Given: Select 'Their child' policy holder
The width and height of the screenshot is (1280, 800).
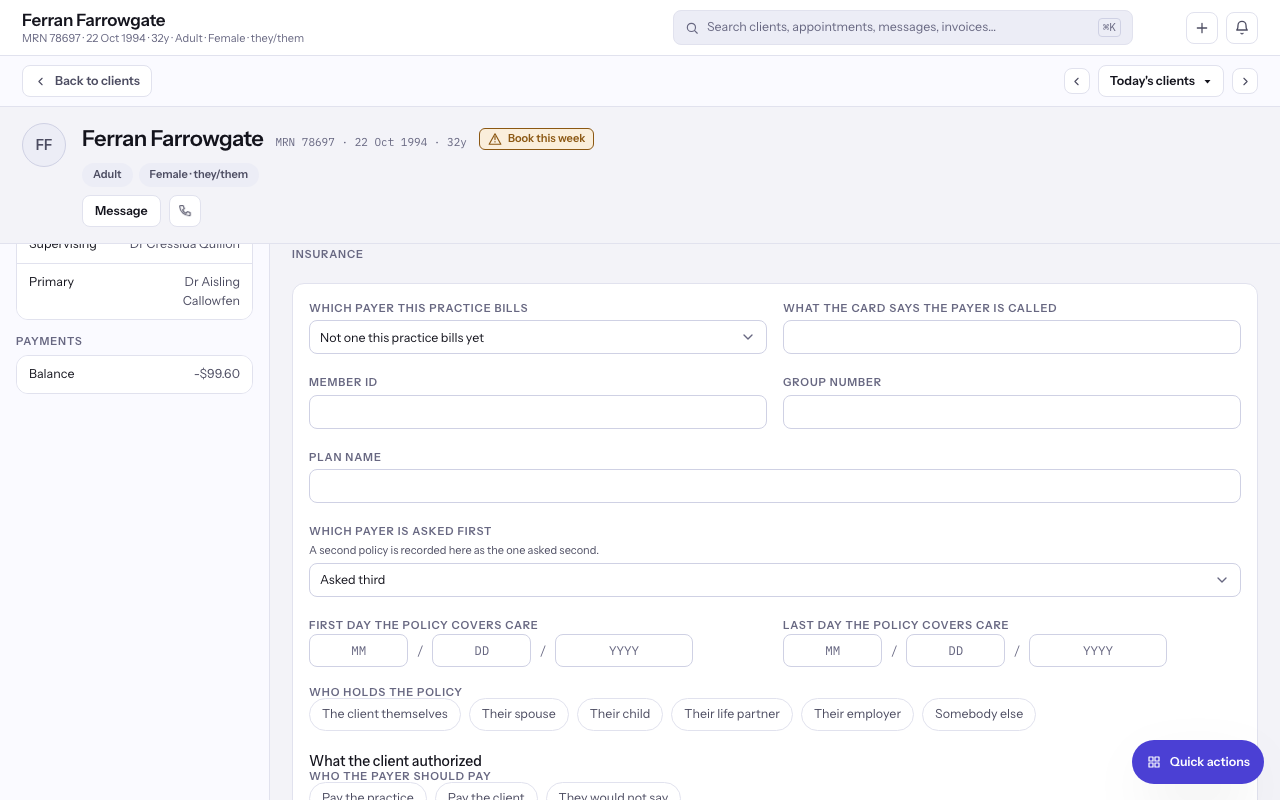Looking at the screenshot, I should pos(620,714).
